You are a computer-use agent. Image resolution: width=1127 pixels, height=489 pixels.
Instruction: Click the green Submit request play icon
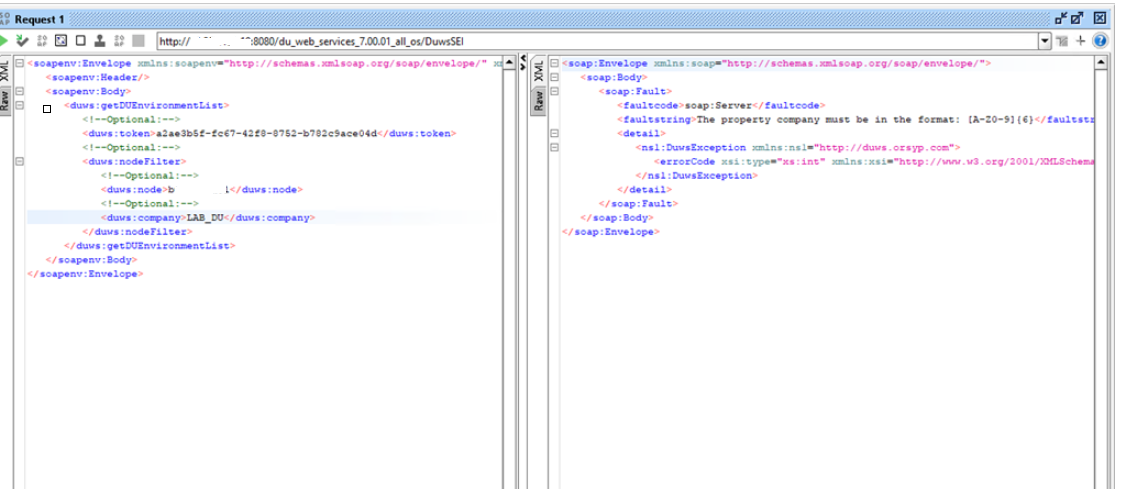pyautogui.click(x=5, y=41)
